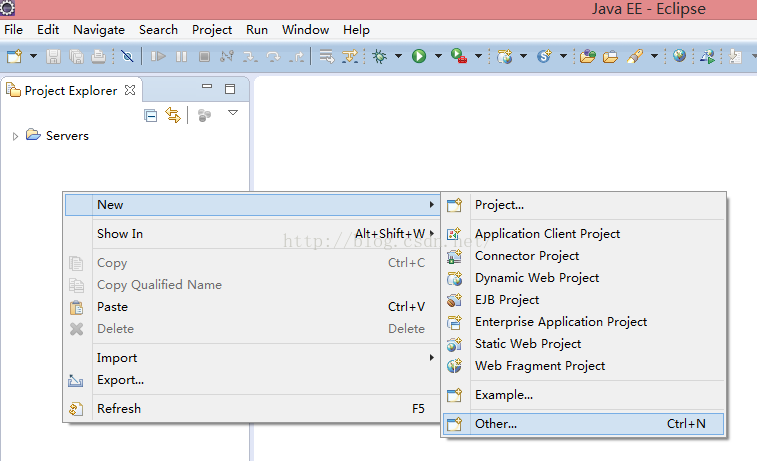The height and width of the screenshot is (461, 757).
Task: Choose New in the context menu
Action: (252, 205)
